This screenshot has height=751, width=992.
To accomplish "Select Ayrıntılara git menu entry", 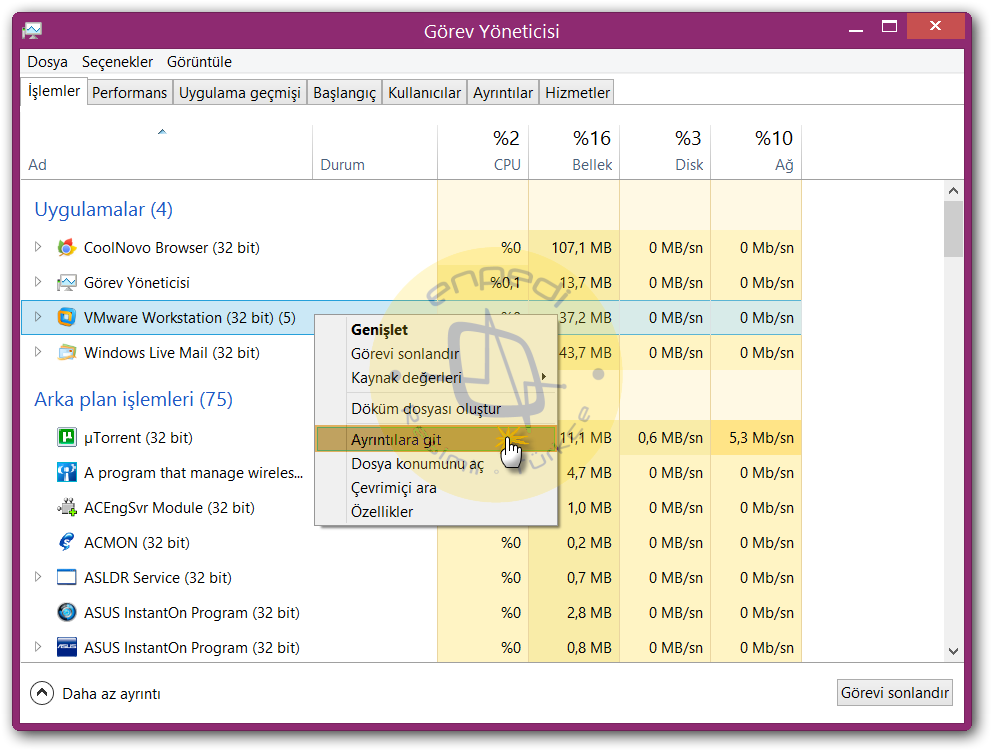I will (x=436, y=439).
